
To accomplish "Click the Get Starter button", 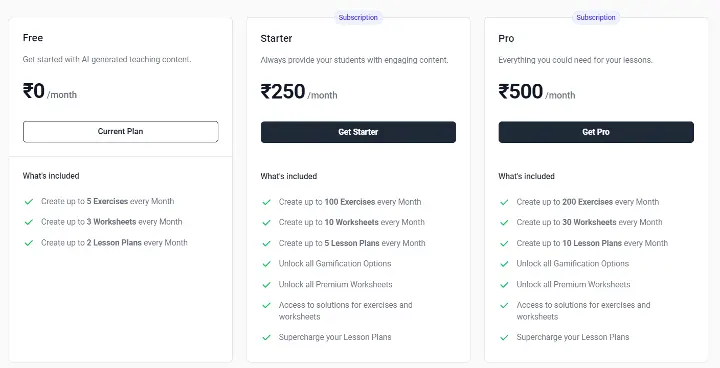I will click(x=358, y=132).
